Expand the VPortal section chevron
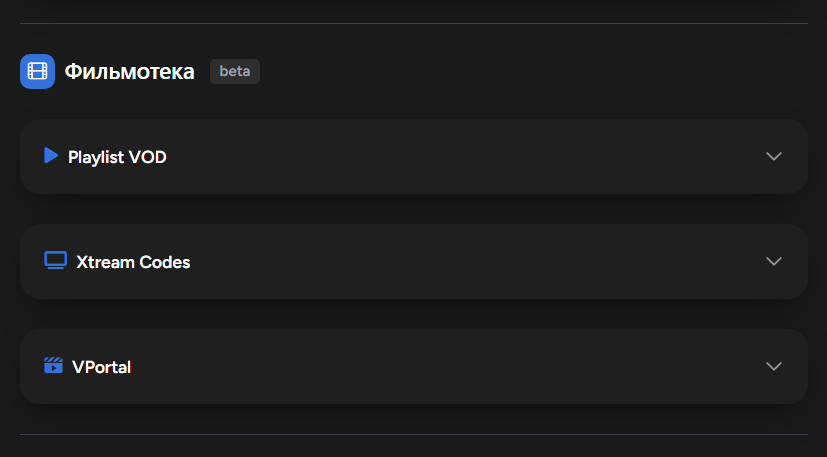 pyautogui.click(x=774, y=366)
